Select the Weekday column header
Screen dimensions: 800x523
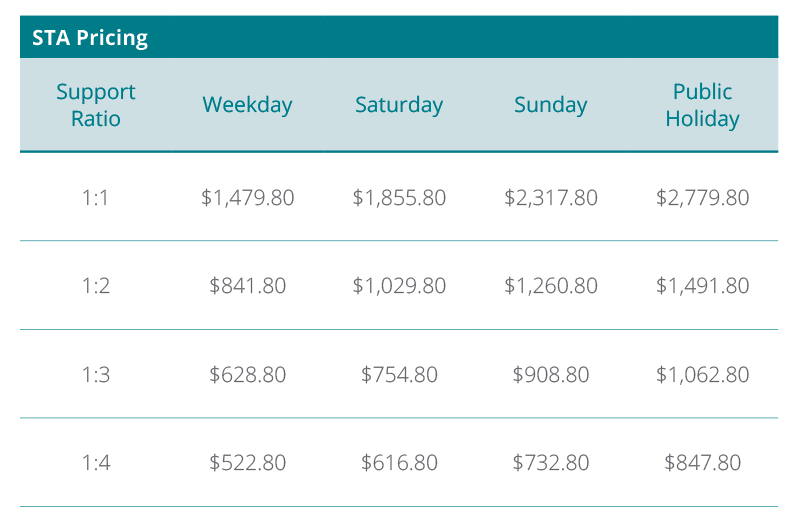click(x=247, y=105)
